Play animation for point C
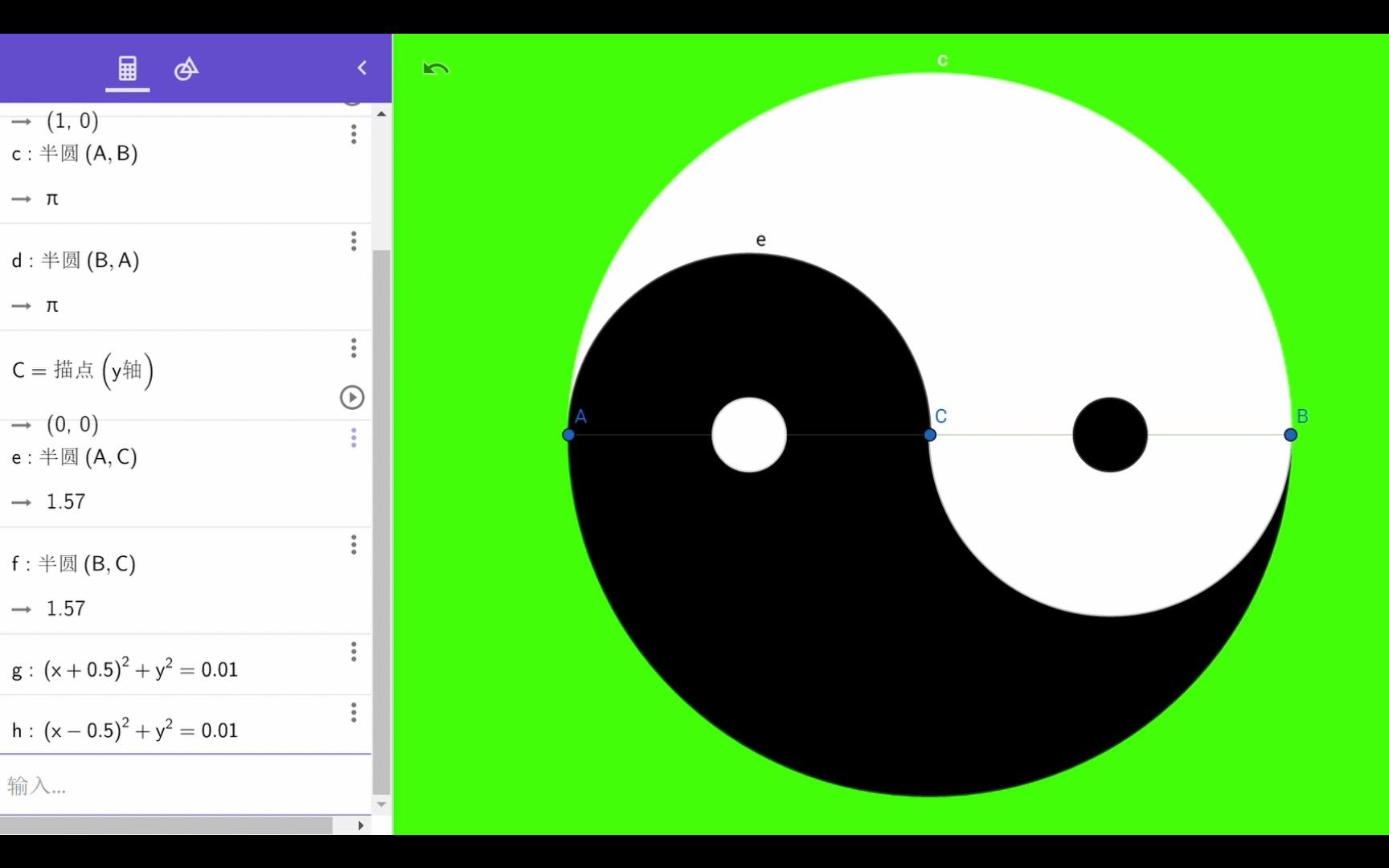1389x868 pixels. [352, 397]
